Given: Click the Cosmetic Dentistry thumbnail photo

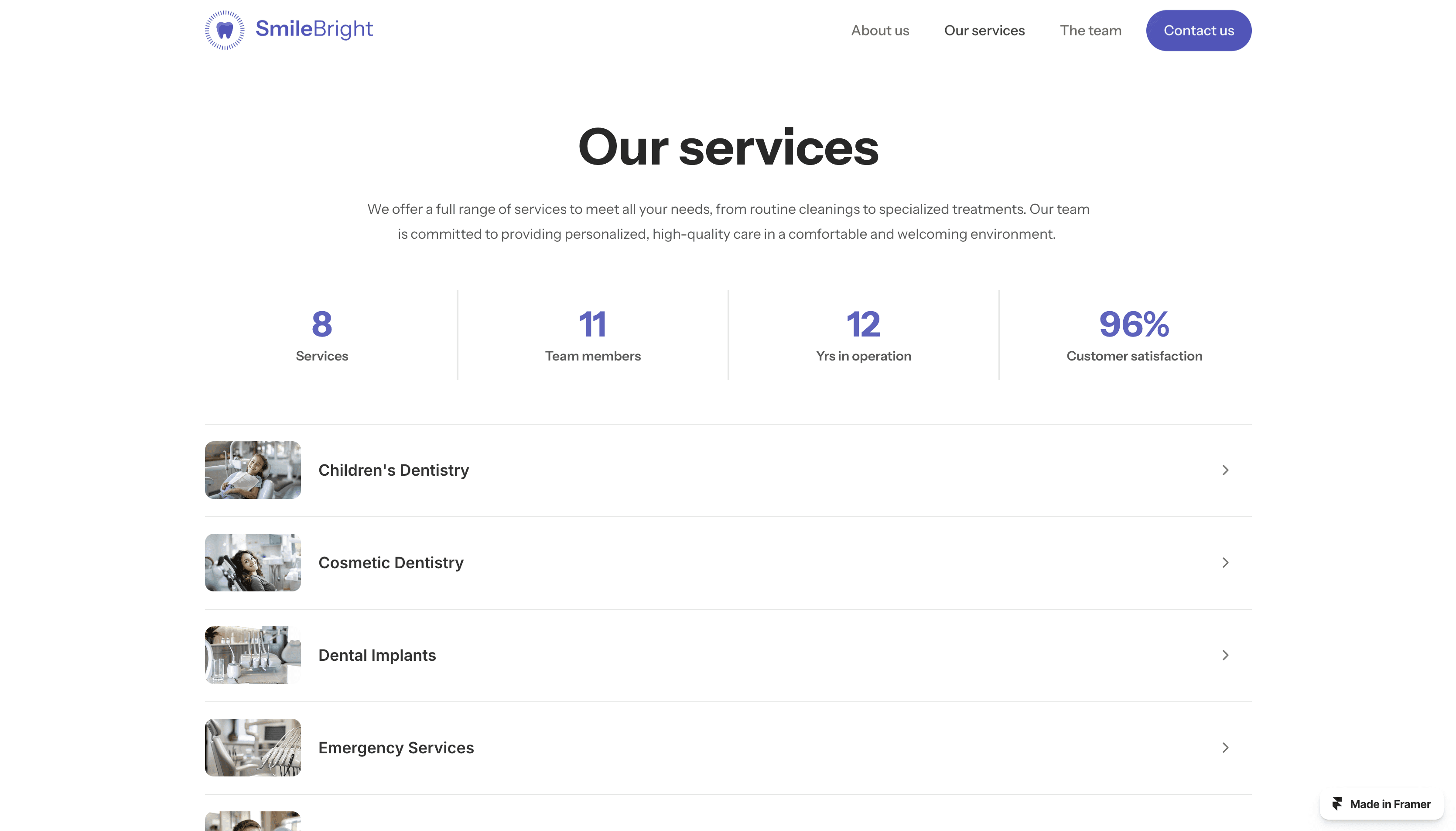Looking at the screenshot, I should click(253, 562).
